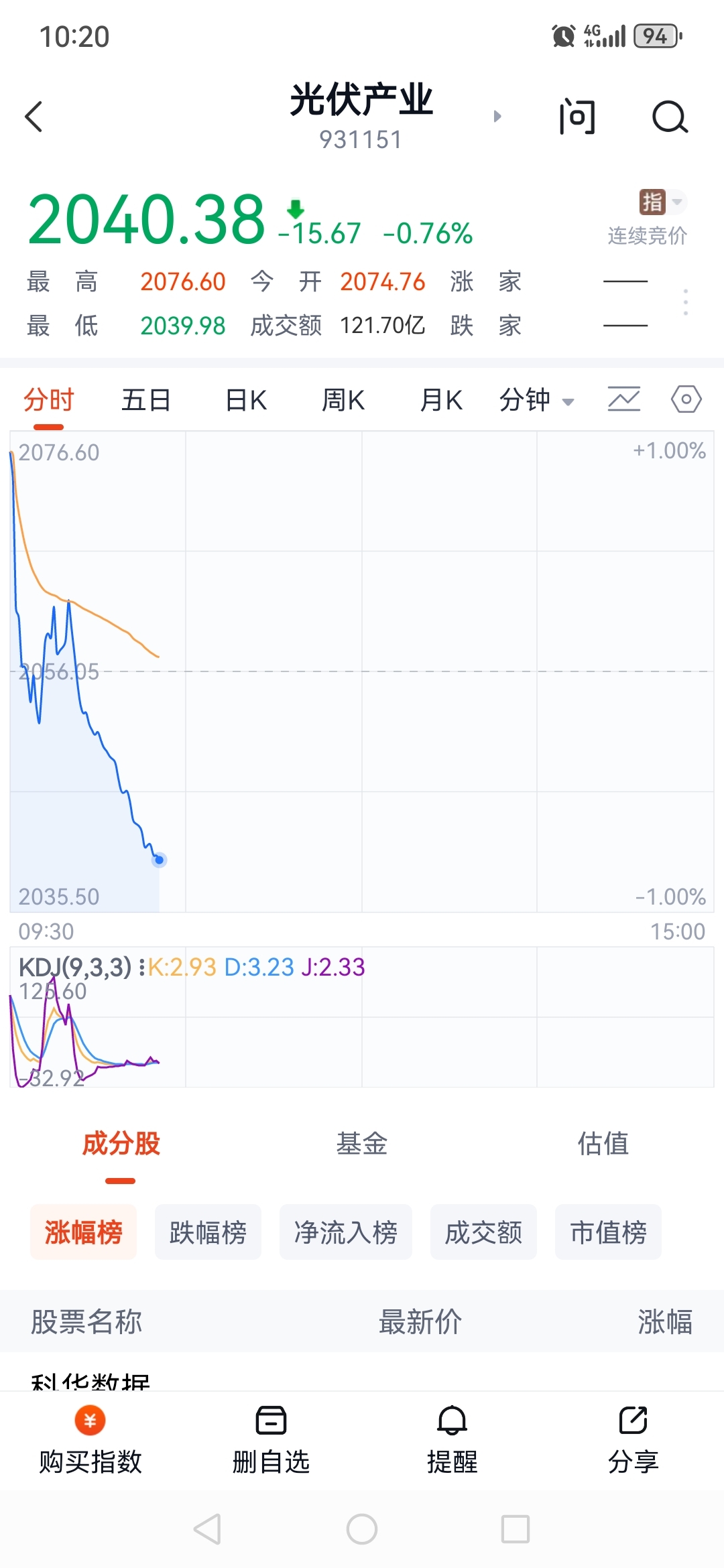
Task: Open KDJ indicator options menu
Action: 141,967
